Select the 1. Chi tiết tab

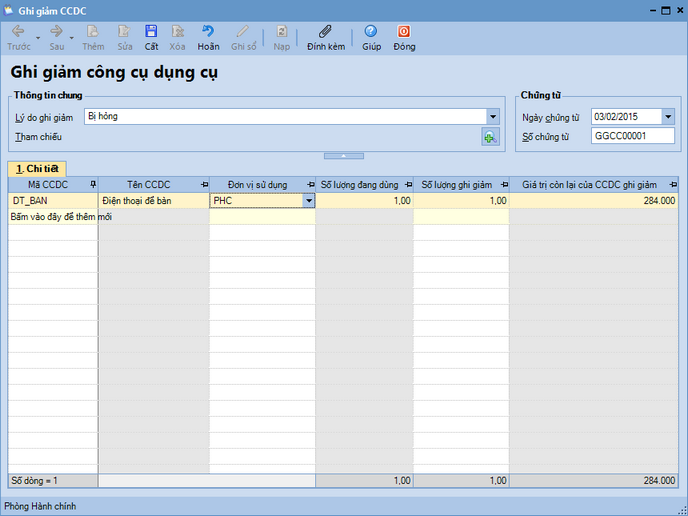[x=37, y=169]
